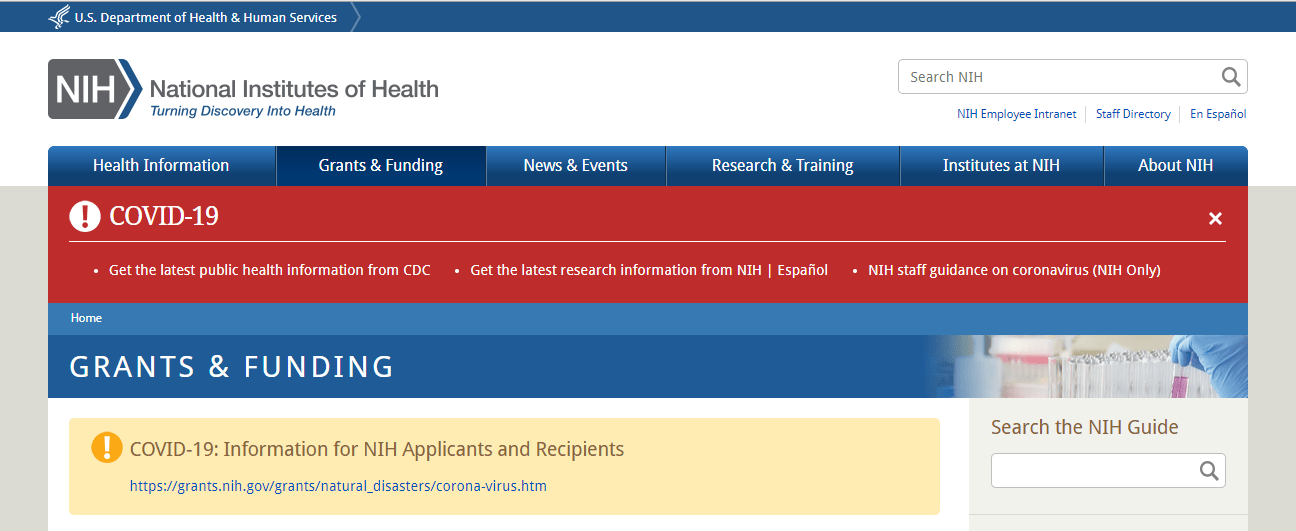The width and height of the screenshot is (1296, 531).
Task: Click the orange exclamation alert icon
Action: tap(107, 448)
